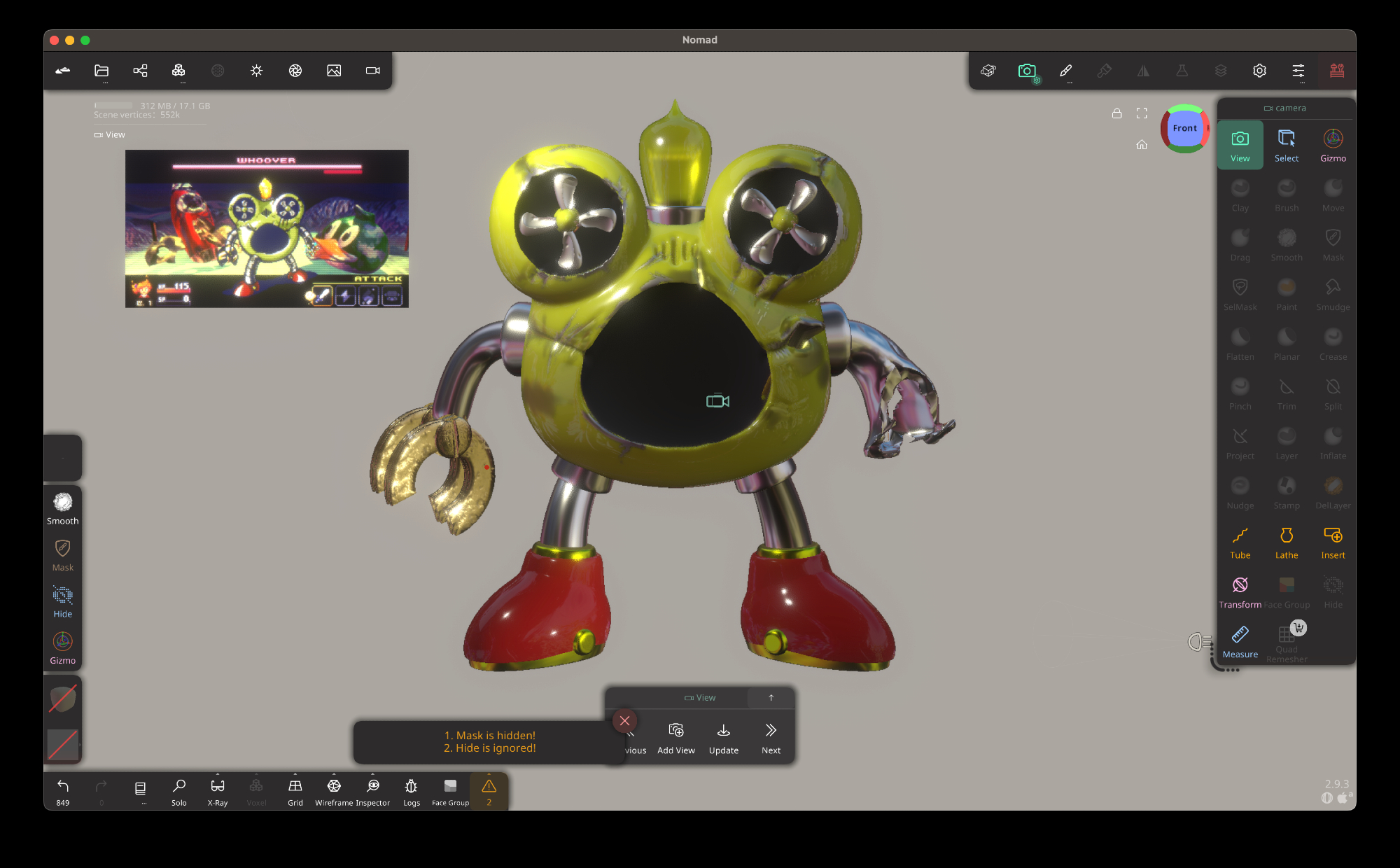Toggle the Grid display

pos(295,791)
